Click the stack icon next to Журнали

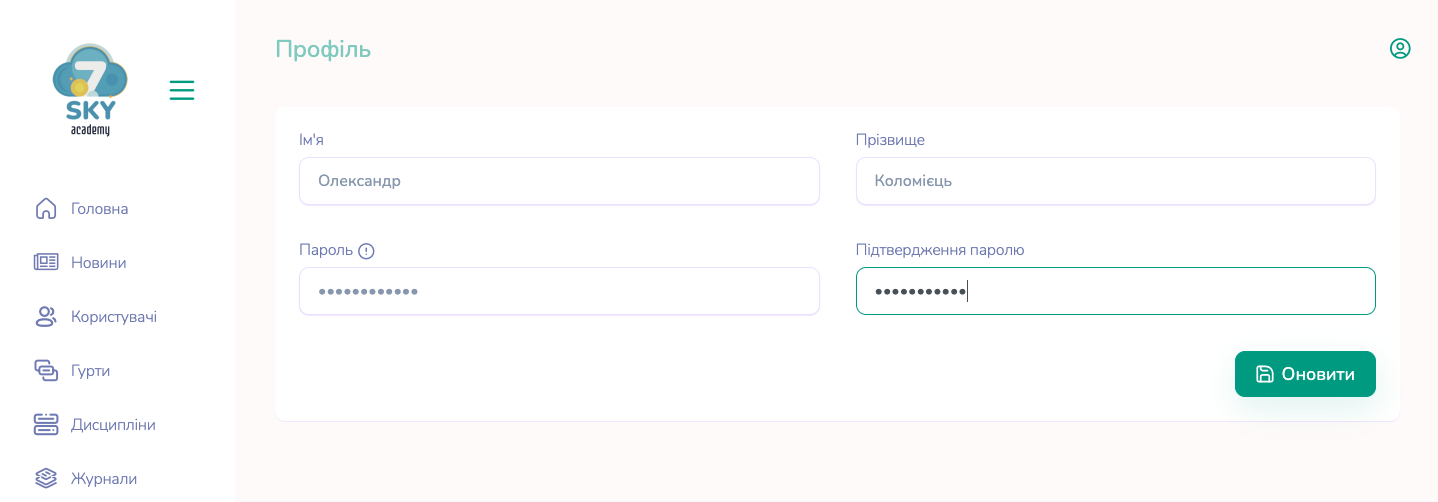point(46,478)
